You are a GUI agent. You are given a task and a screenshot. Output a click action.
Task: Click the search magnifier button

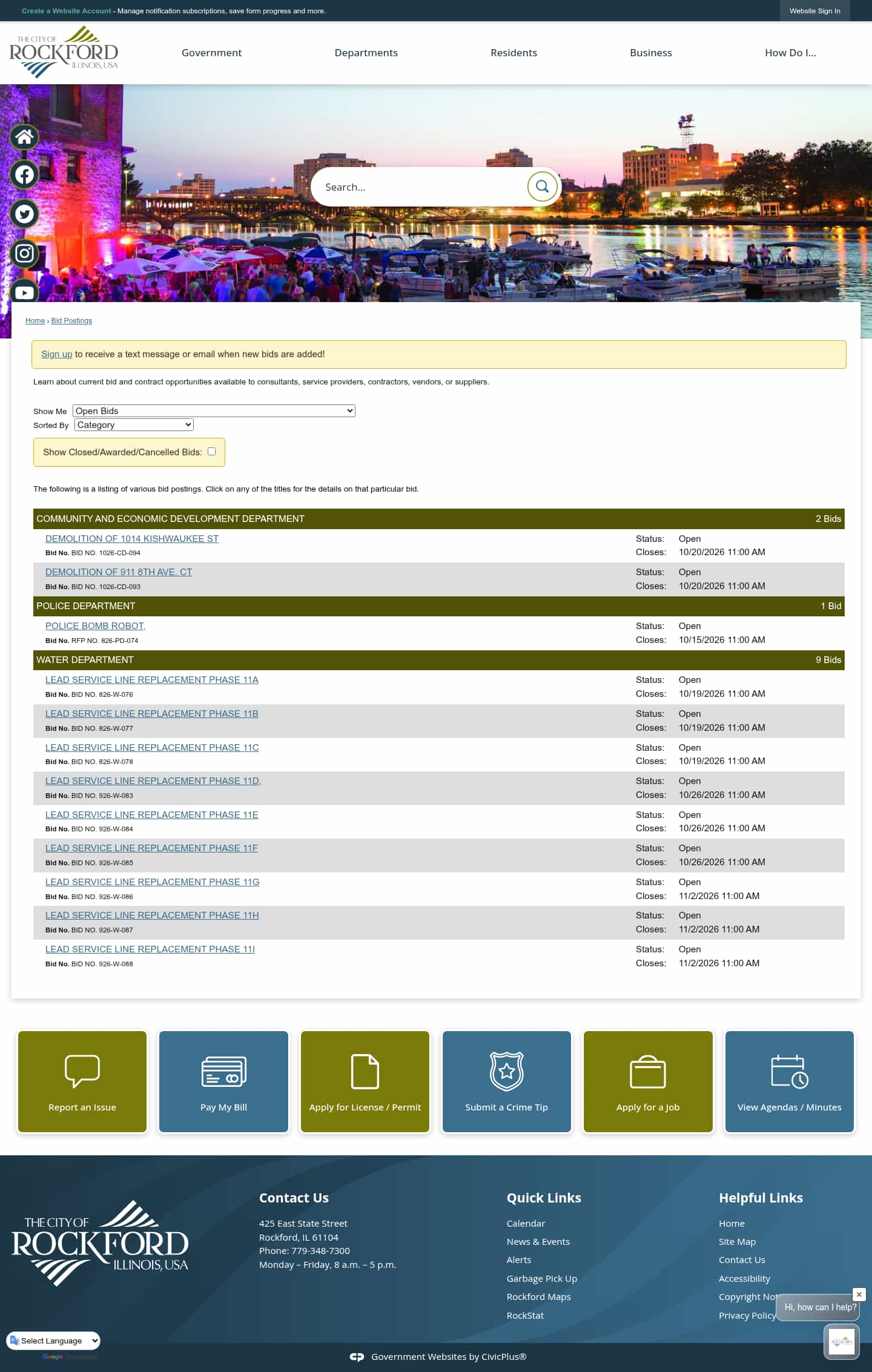point(542,186)
